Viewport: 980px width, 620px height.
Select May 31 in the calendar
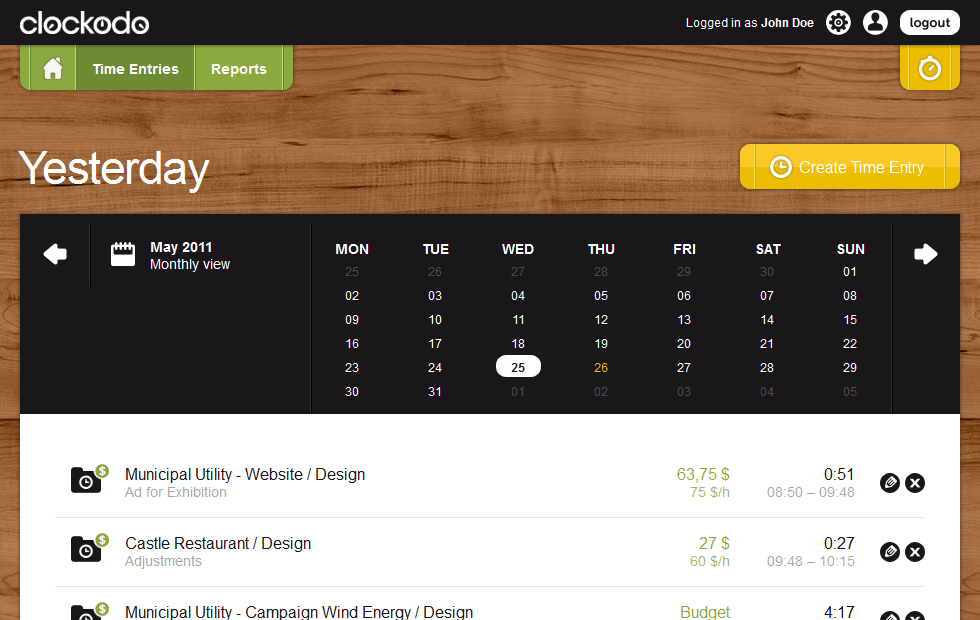pyautogui.click(x=435, y=392)
